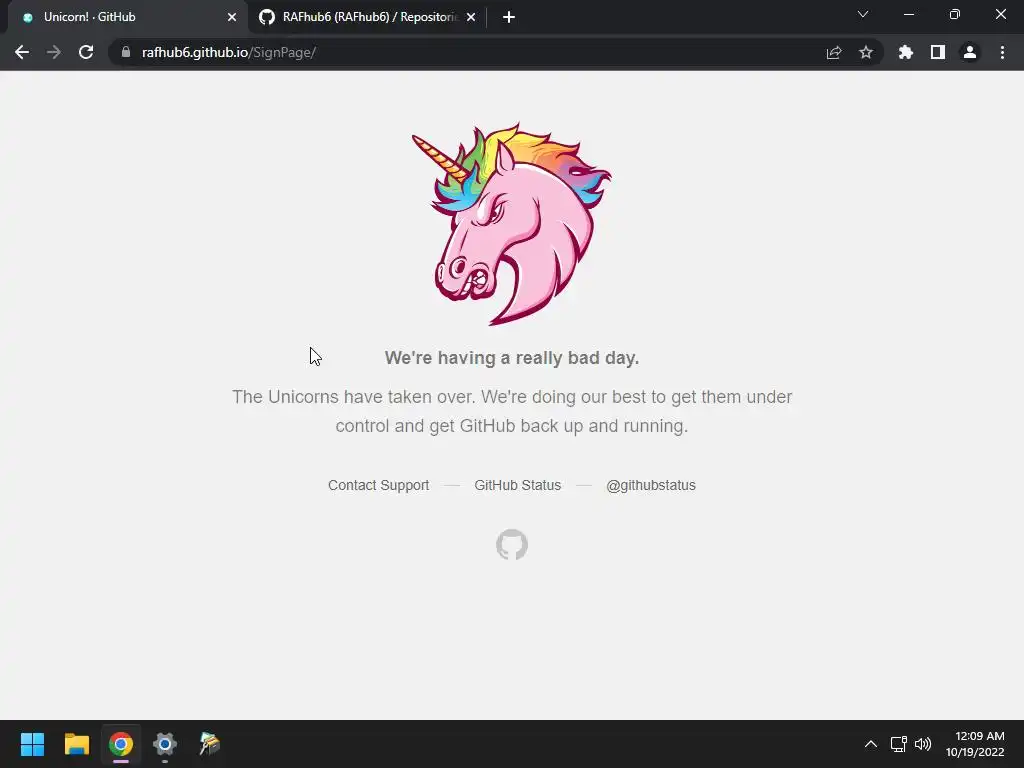1024x768 pixels.
Task: Click Chrome icon in taskbar
Action: 121,744
